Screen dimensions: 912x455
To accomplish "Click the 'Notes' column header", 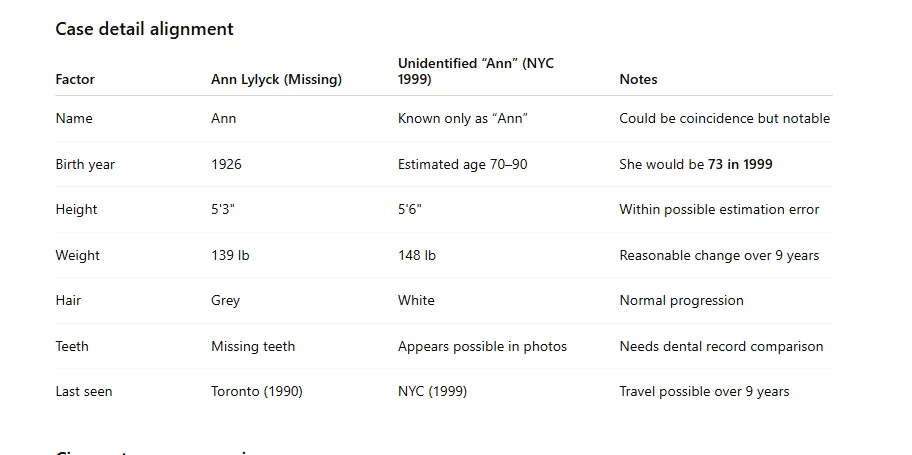I will click(638, 80).
